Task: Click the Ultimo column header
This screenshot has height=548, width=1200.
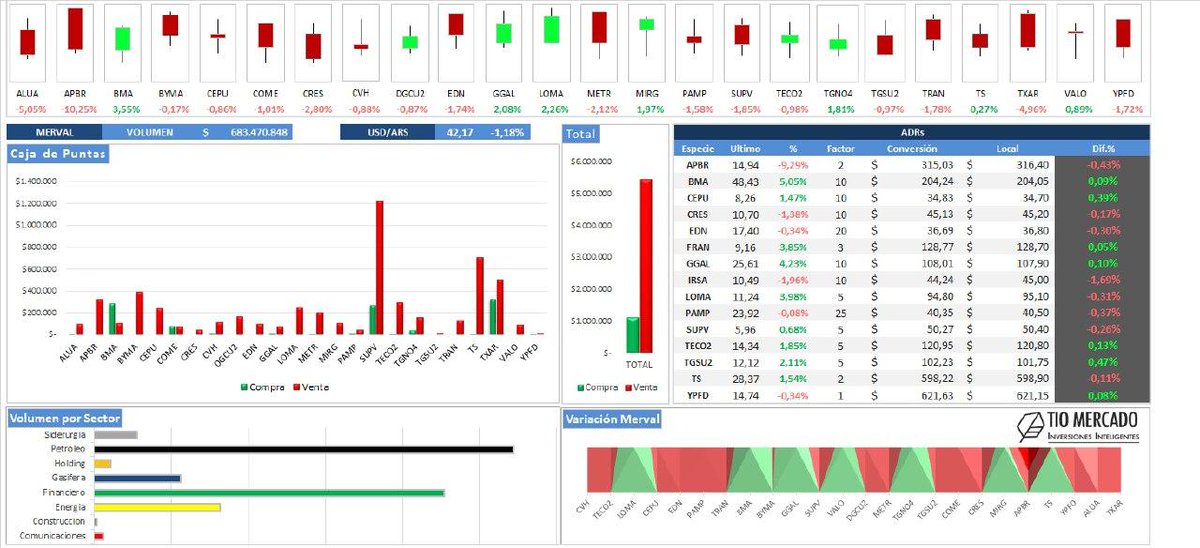Action: click(745, 148)
